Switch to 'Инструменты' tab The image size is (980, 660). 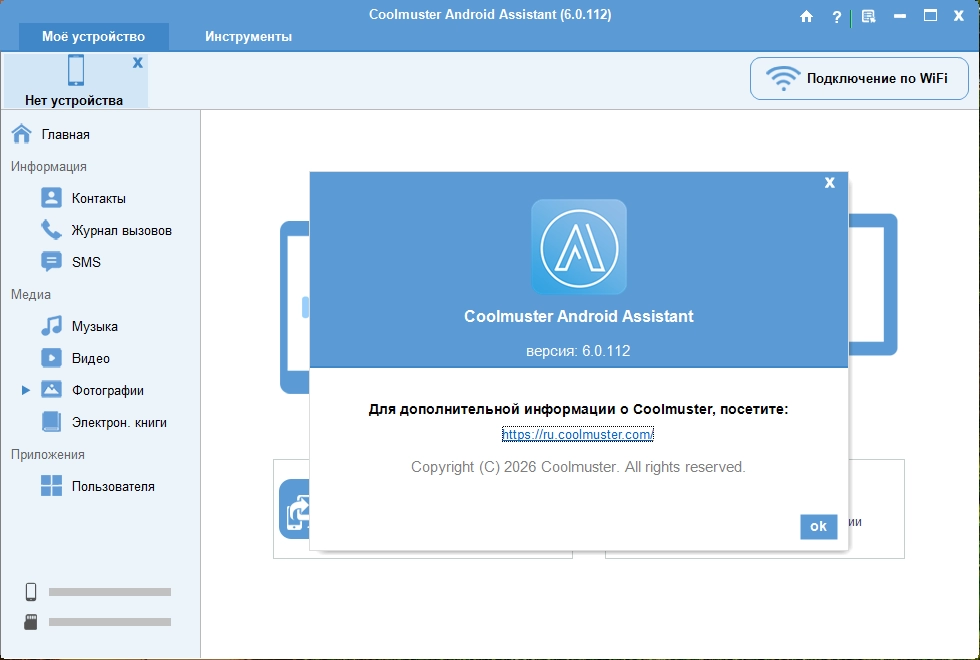click(x=249, y=37)
